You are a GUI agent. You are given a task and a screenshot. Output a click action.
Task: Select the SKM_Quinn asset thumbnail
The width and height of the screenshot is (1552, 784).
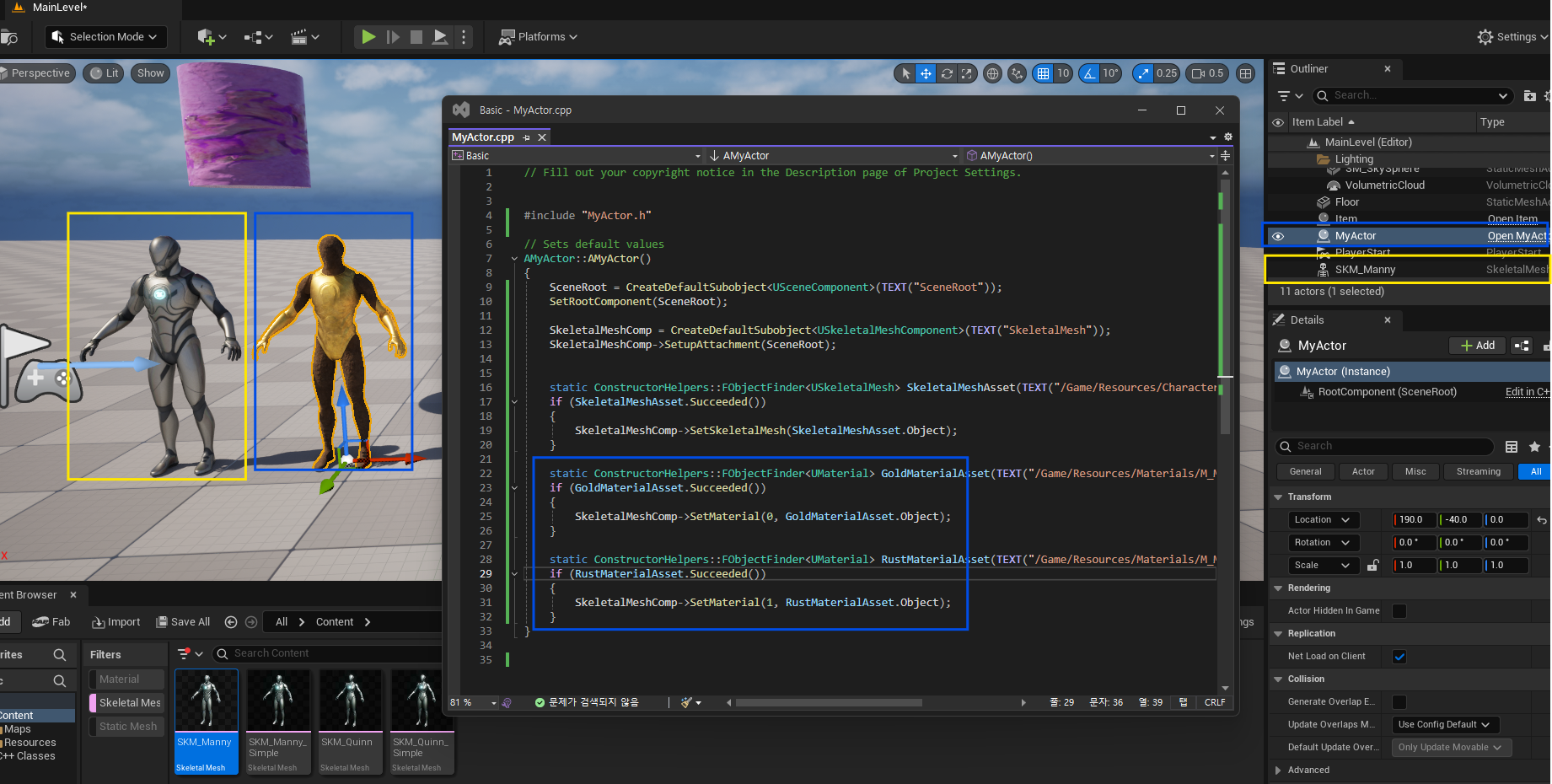(x=350, y=700)
